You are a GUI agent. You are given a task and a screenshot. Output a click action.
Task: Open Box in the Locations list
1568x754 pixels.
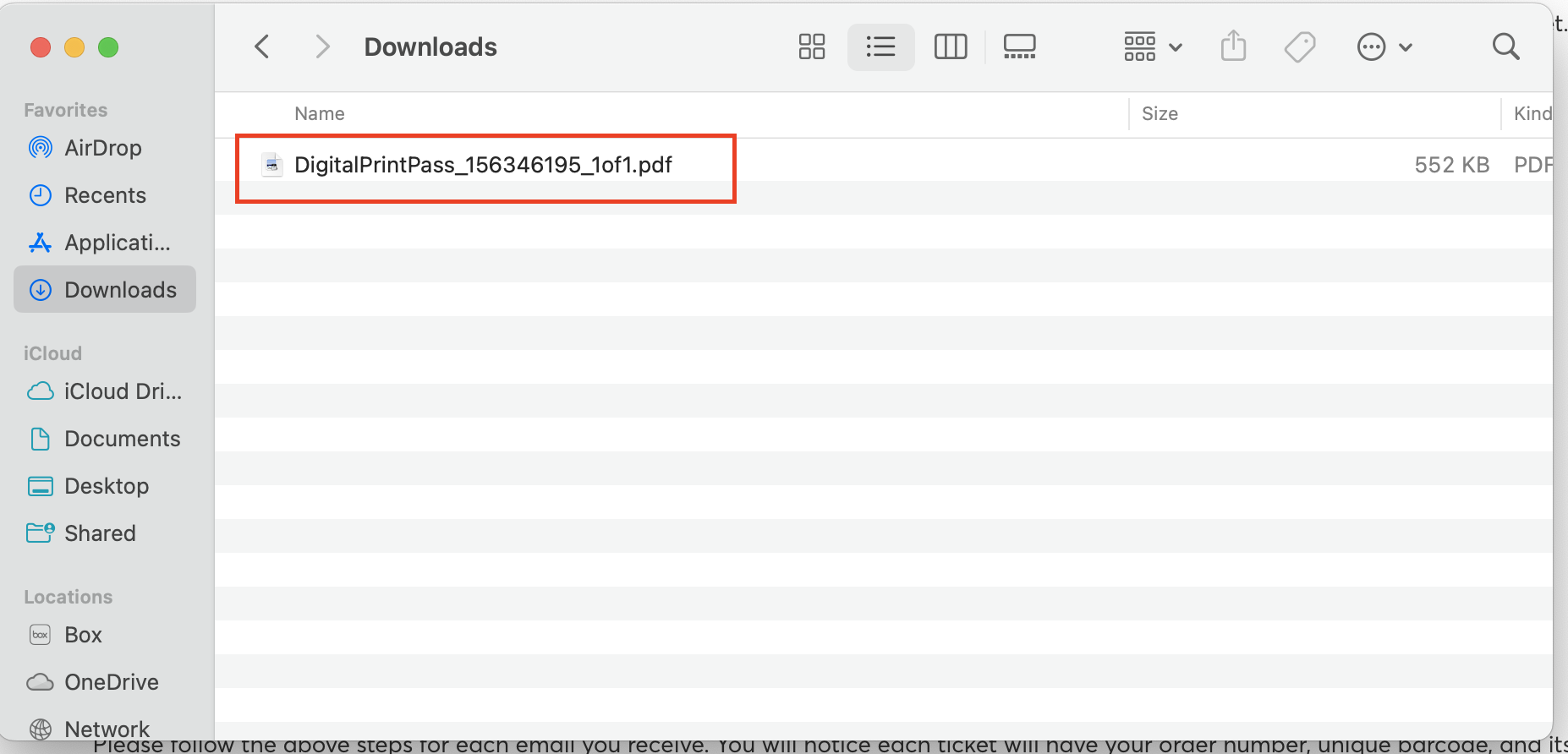105,635
